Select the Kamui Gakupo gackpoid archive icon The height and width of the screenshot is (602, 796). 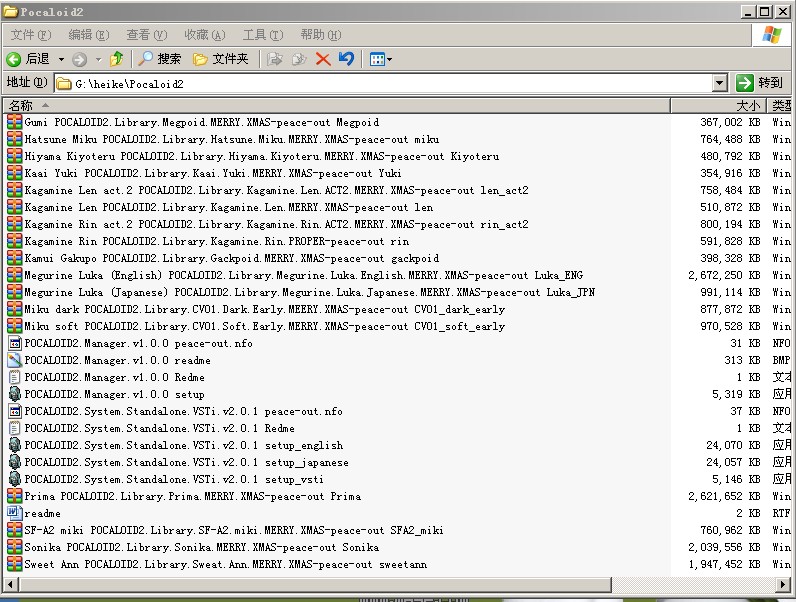point(15,258)
